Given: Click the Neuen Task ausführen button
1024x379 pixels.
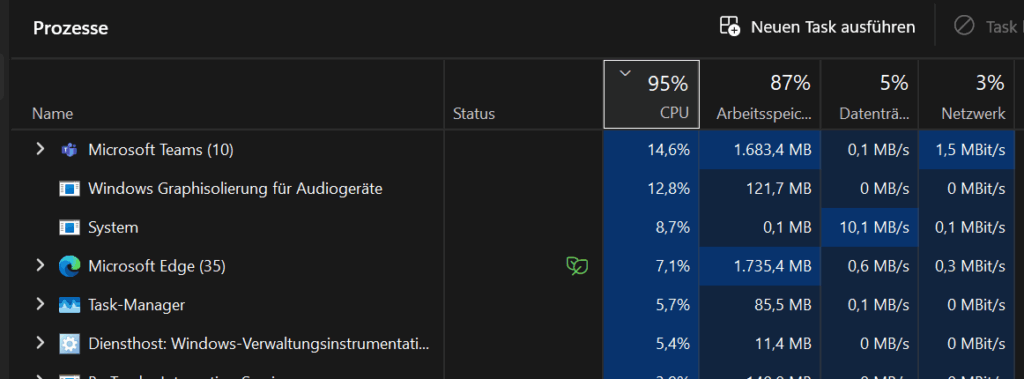Looking at the screenshot, I should [x=818, y=27].
